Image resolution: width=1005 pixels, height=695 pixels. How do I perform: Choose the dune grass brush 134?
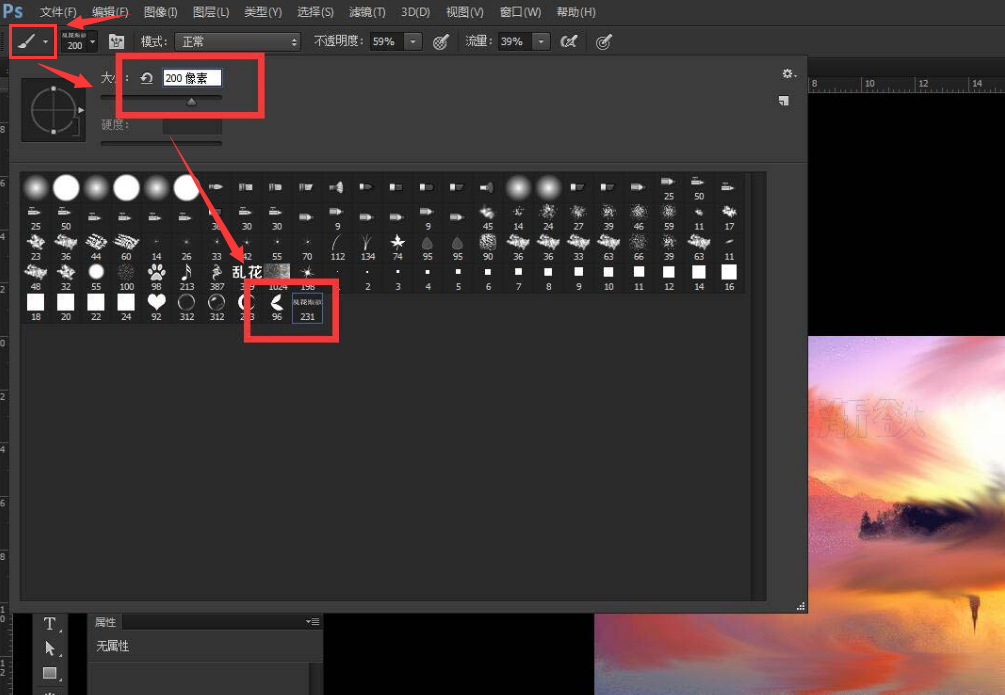point(367,247)
